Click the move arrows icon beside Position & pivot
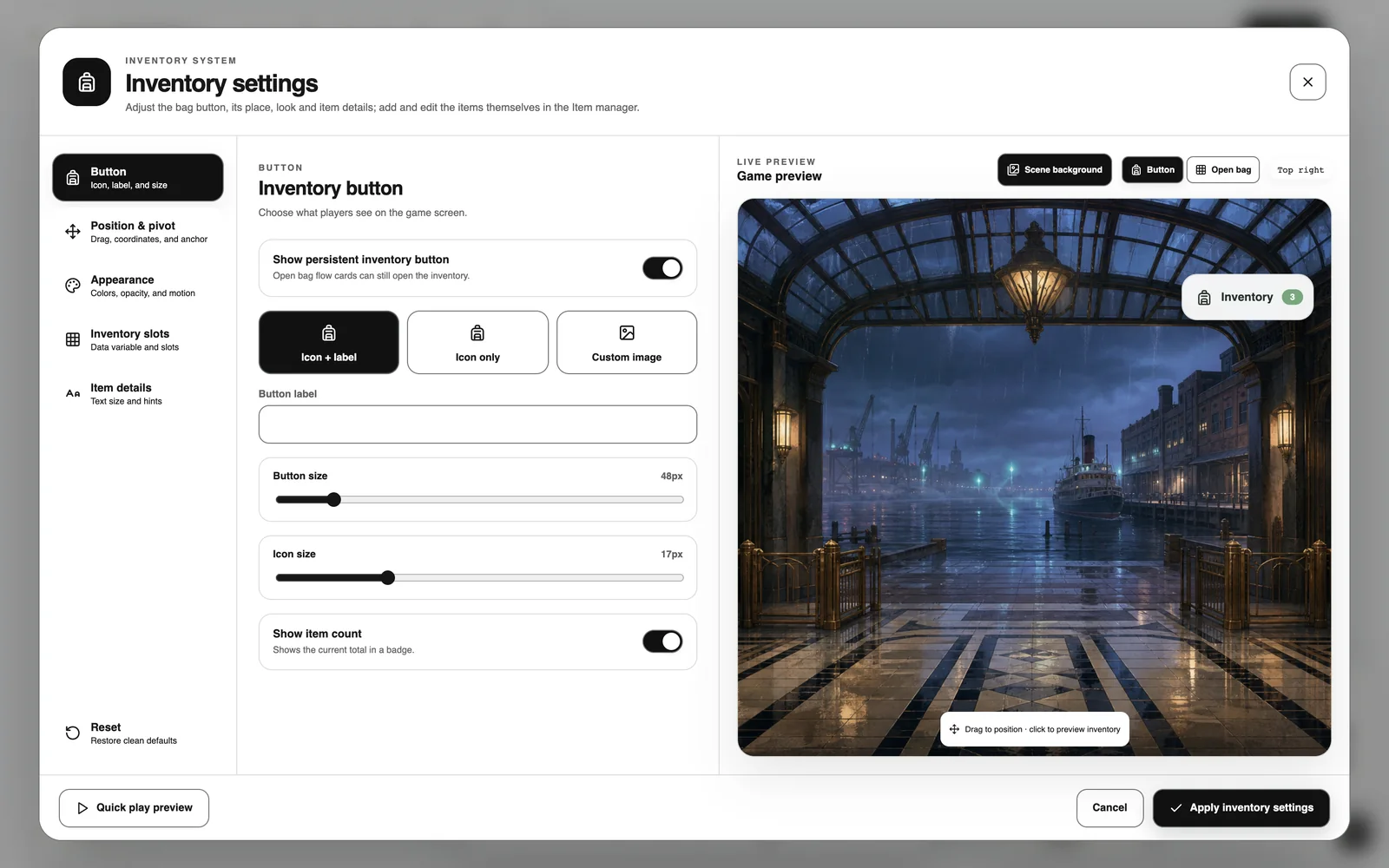This screenshot has height=868, width=1389. pyautogui.click(x=73, y=232)
